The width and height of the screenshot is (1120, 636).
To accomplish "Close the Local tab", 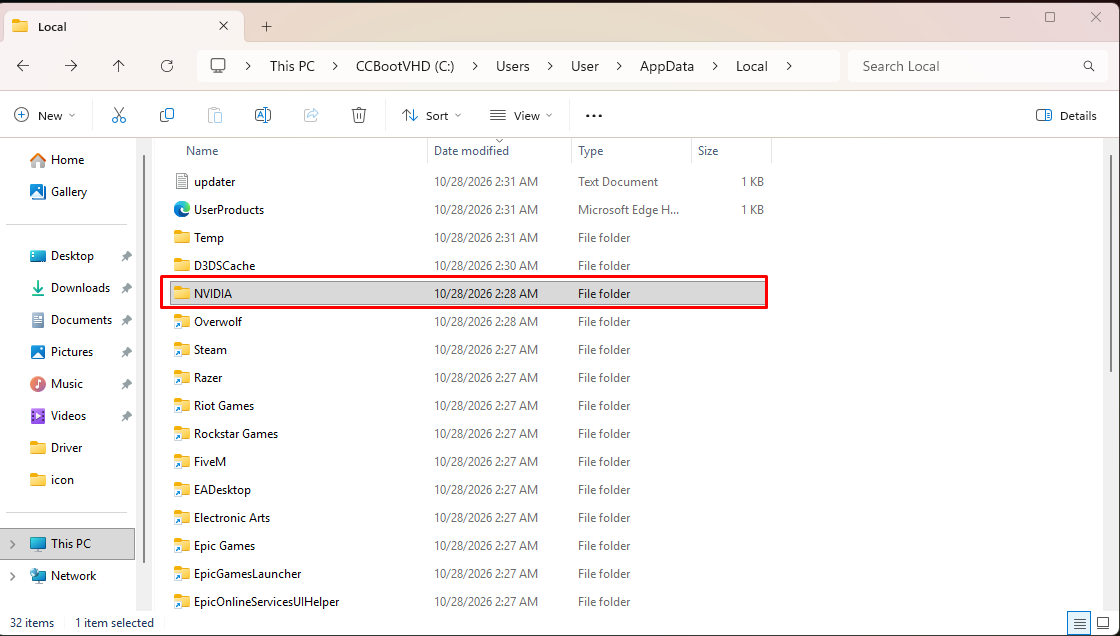I will pyautogui.click(x=223, y=26).
